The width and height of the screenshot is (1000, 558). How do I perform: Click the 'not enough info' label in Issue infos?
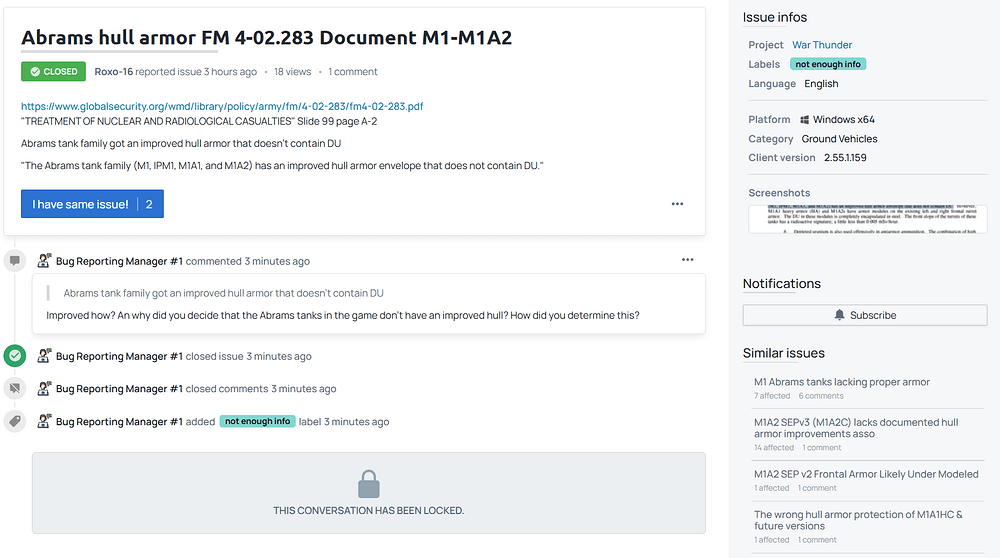[828, 64]
